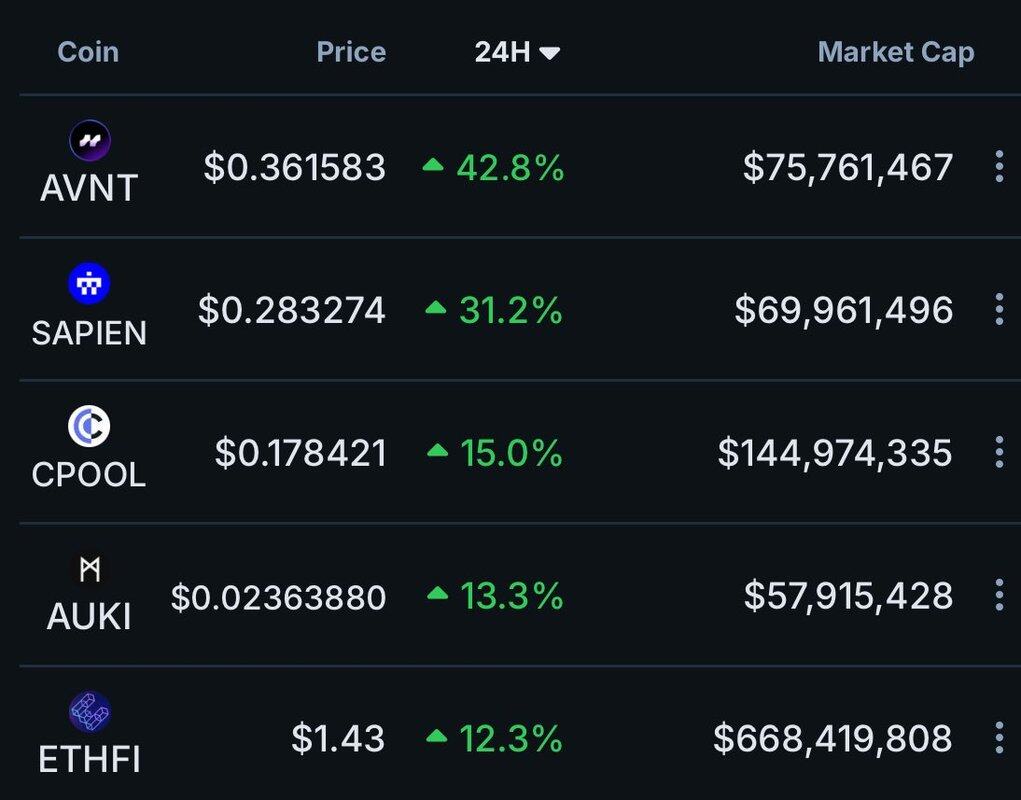Sort by the Coin column header
The image size is (1021, 800).
click(88, 52)
